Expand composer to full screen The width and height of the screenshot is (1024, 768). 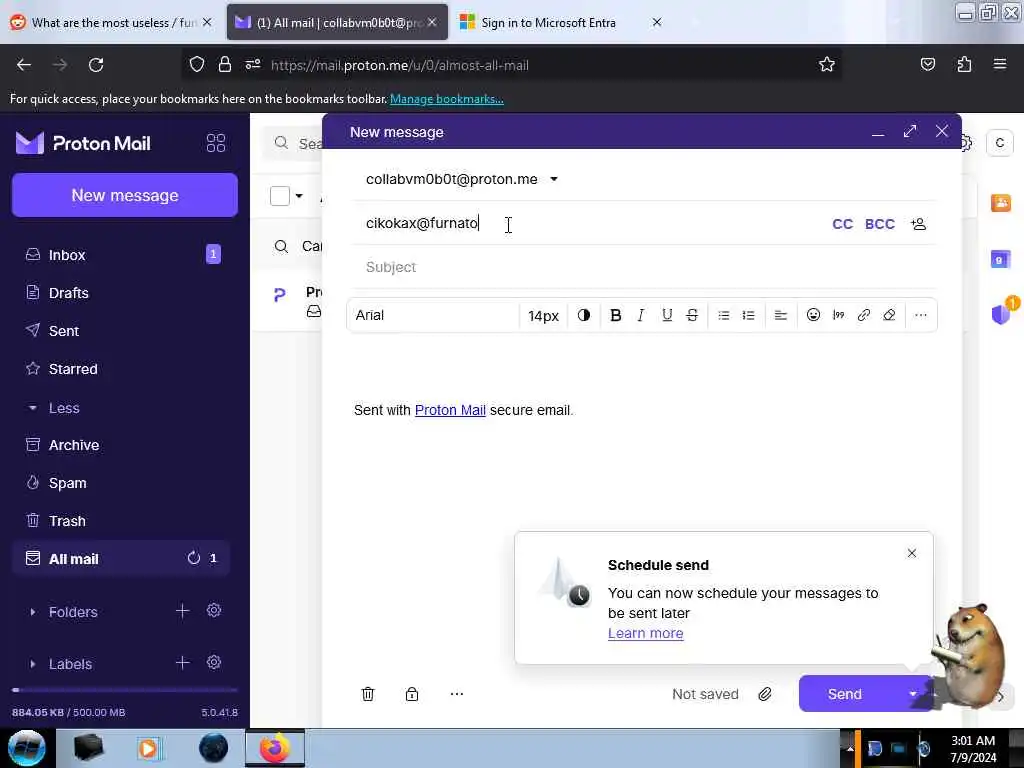tap(910, 131)
